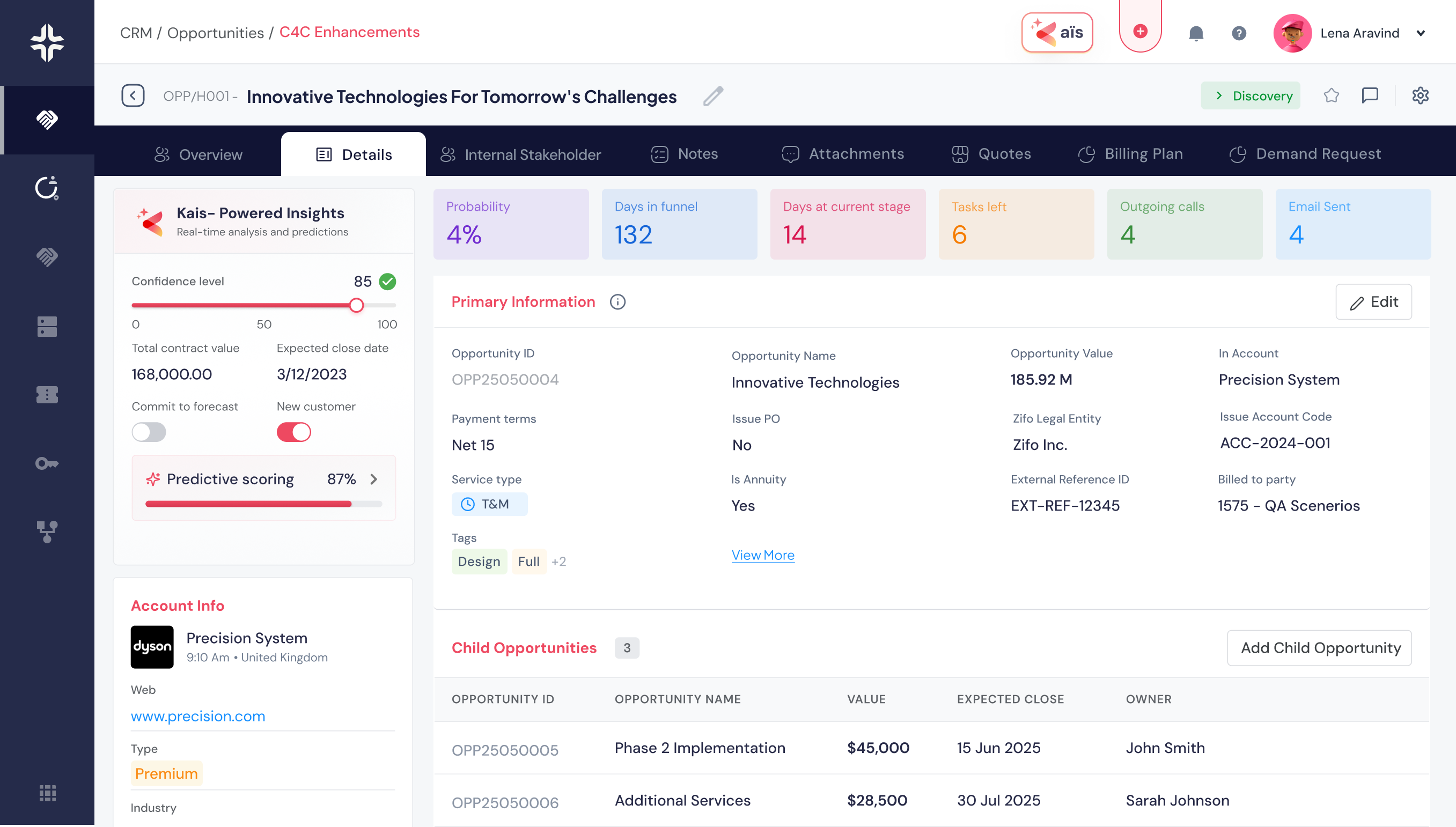The width and height of the screenshot is (1456, 827).
Task: Enable the Commit to forecast toggle
Action: pos(149,432)
